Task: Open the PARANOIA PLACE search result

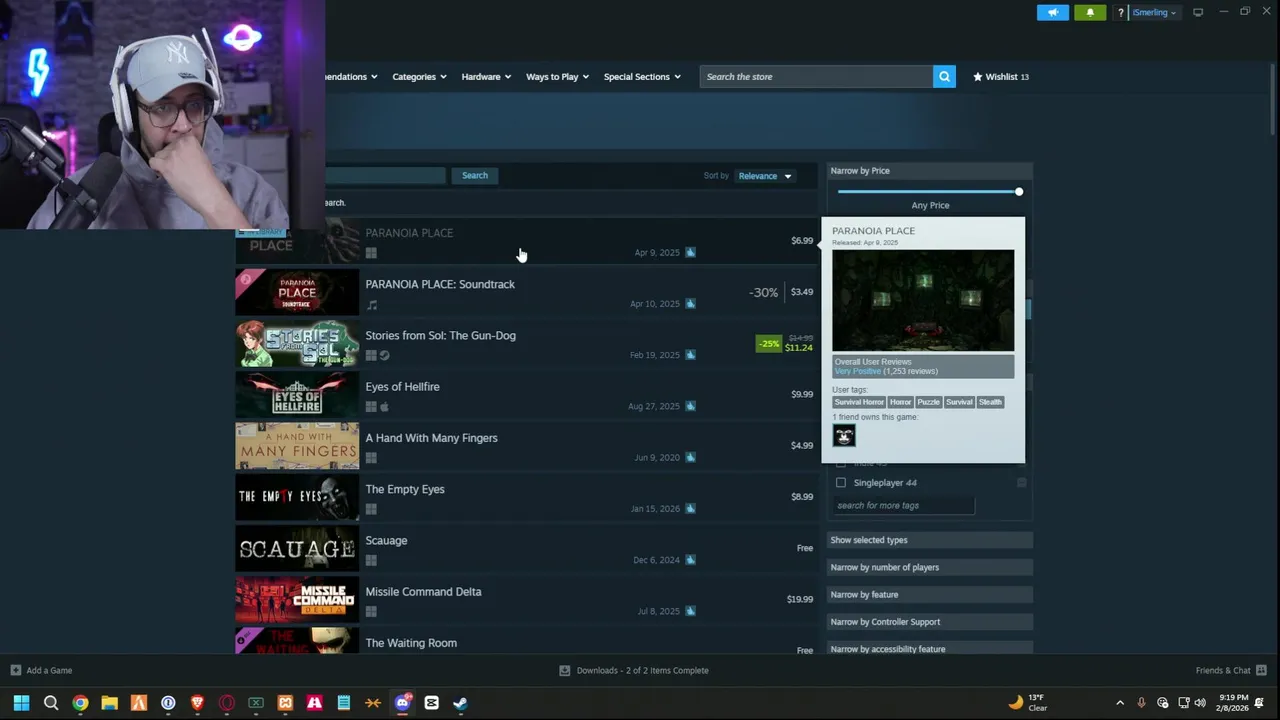Action: pos(526,241)
